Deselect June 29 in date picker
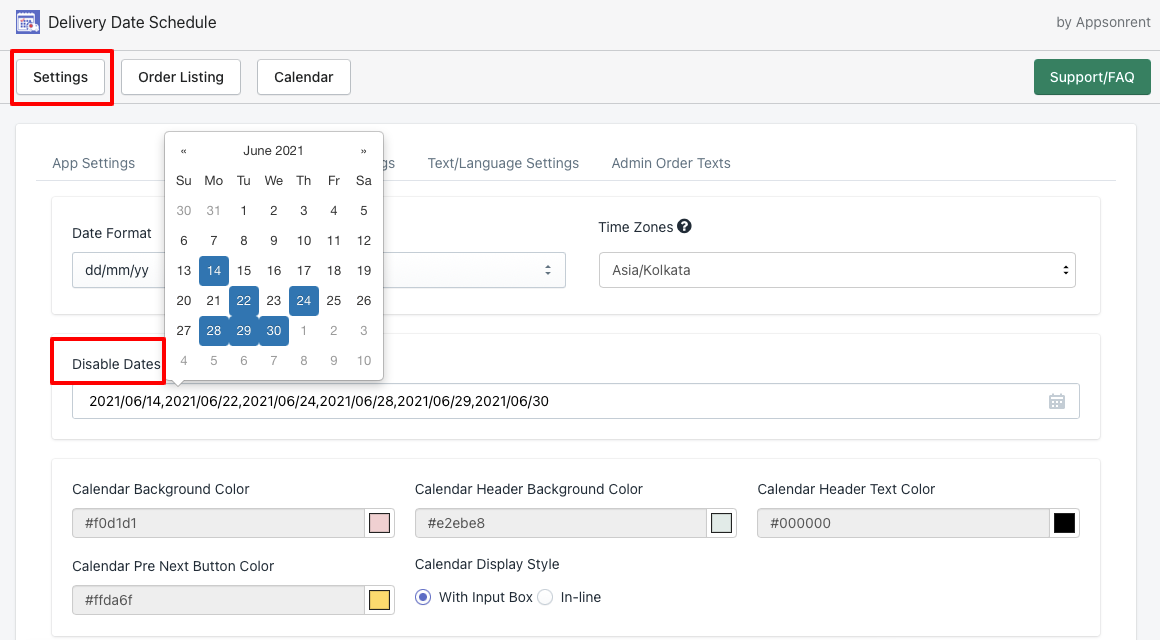Viewport: 1160px width, 640px height. (x=244, y=331)
